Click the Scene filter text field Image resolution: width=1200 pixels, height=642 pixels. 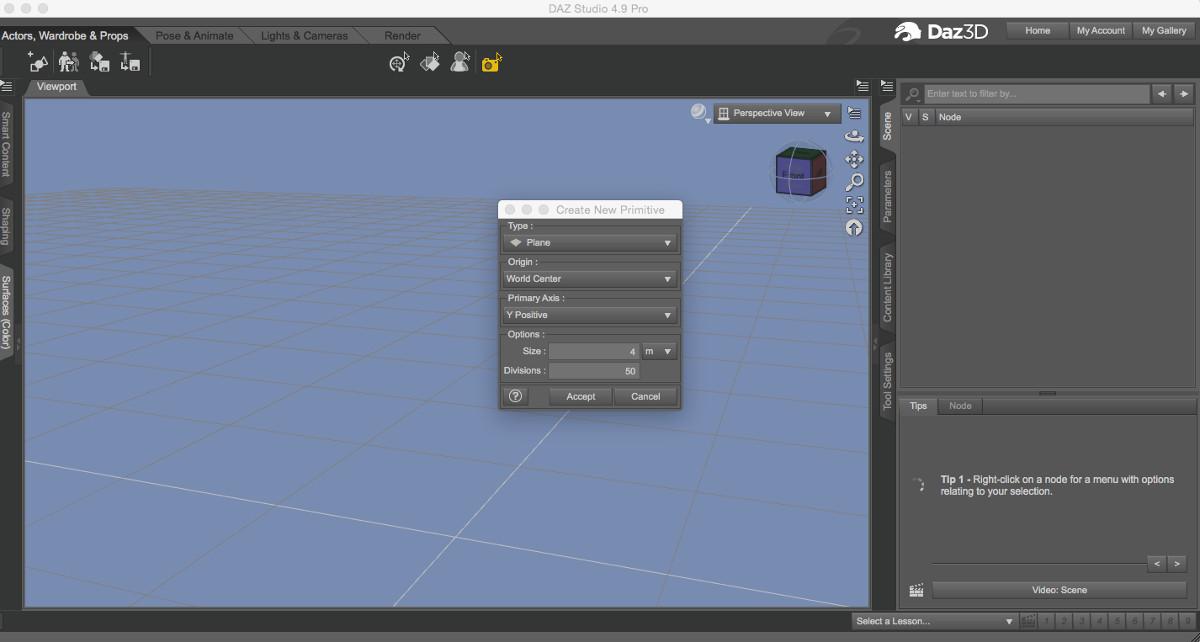[1036, 94]
